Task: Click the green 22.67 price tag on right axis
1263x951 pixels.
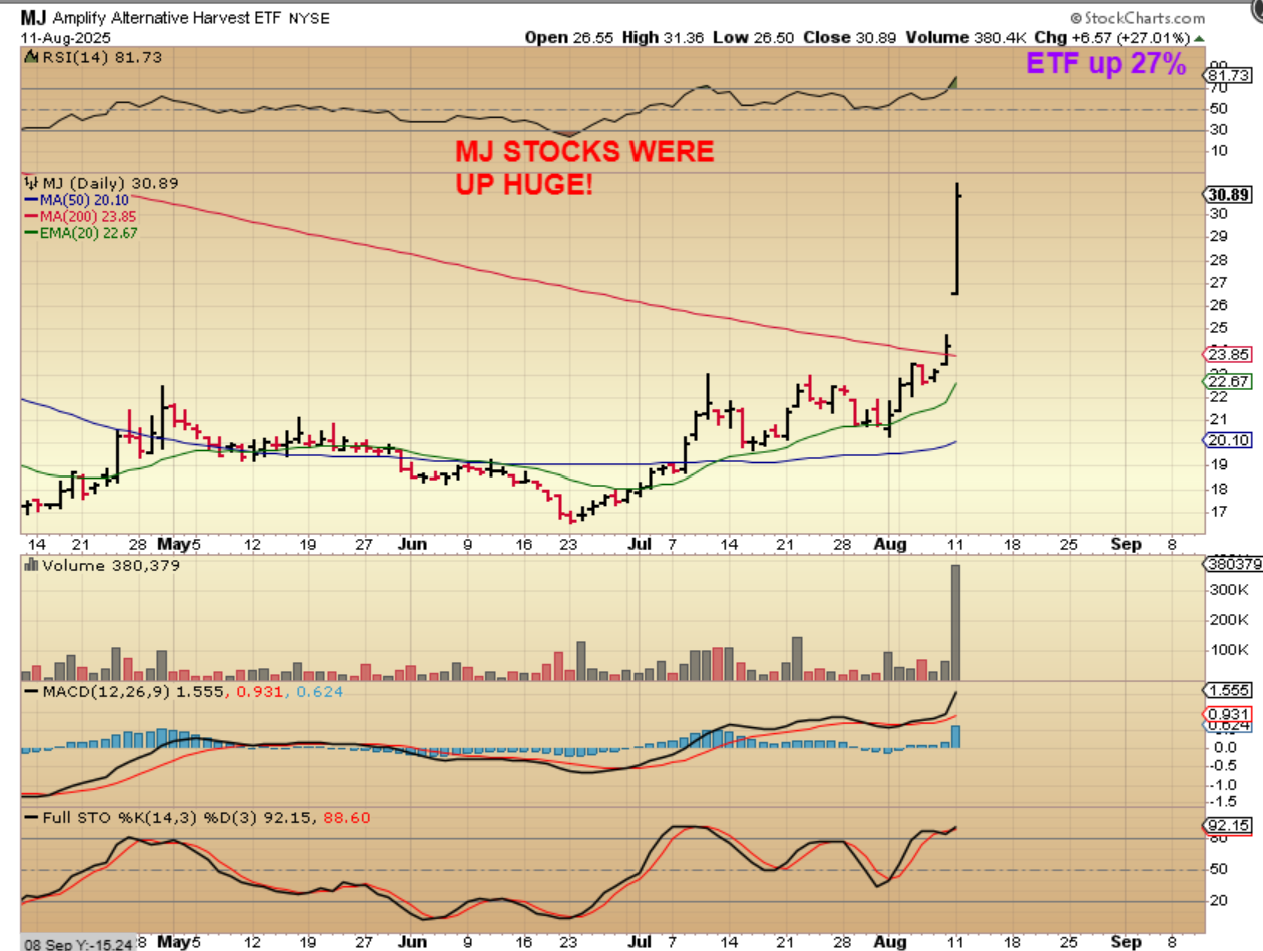Action: coord(1227,380)
